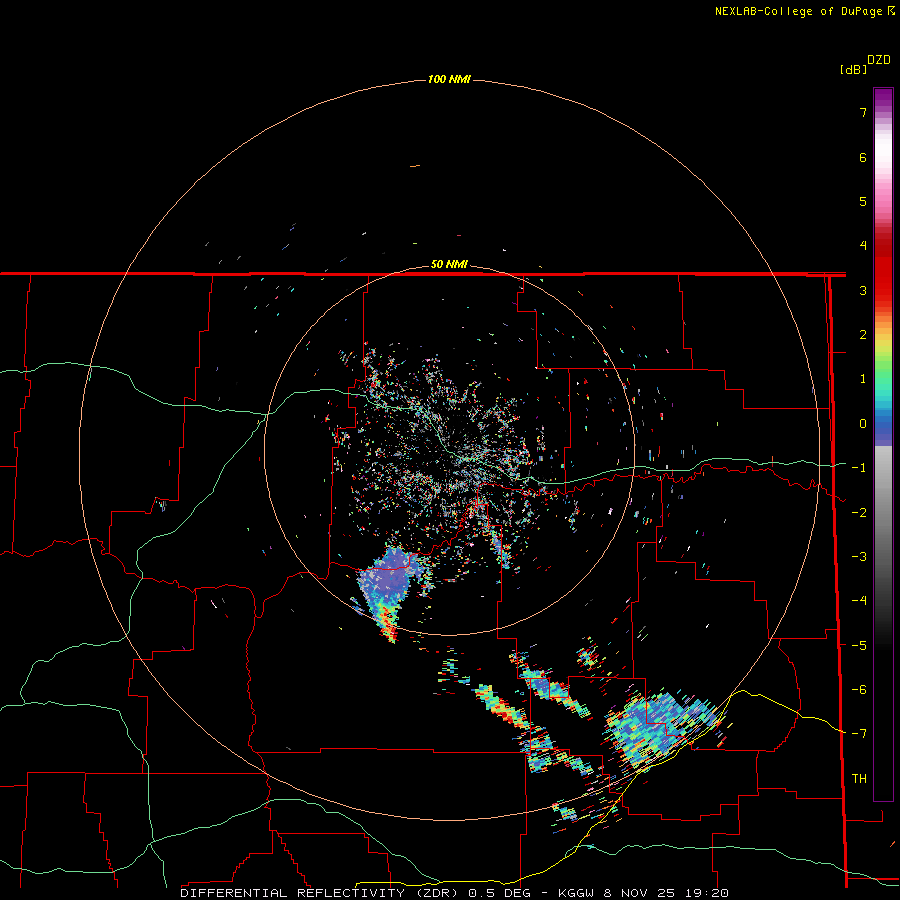Image resolution: width=900 pixels, height=900 pixels.
Task: Click the 3 value on the color scale
Action: pos(863,290)
